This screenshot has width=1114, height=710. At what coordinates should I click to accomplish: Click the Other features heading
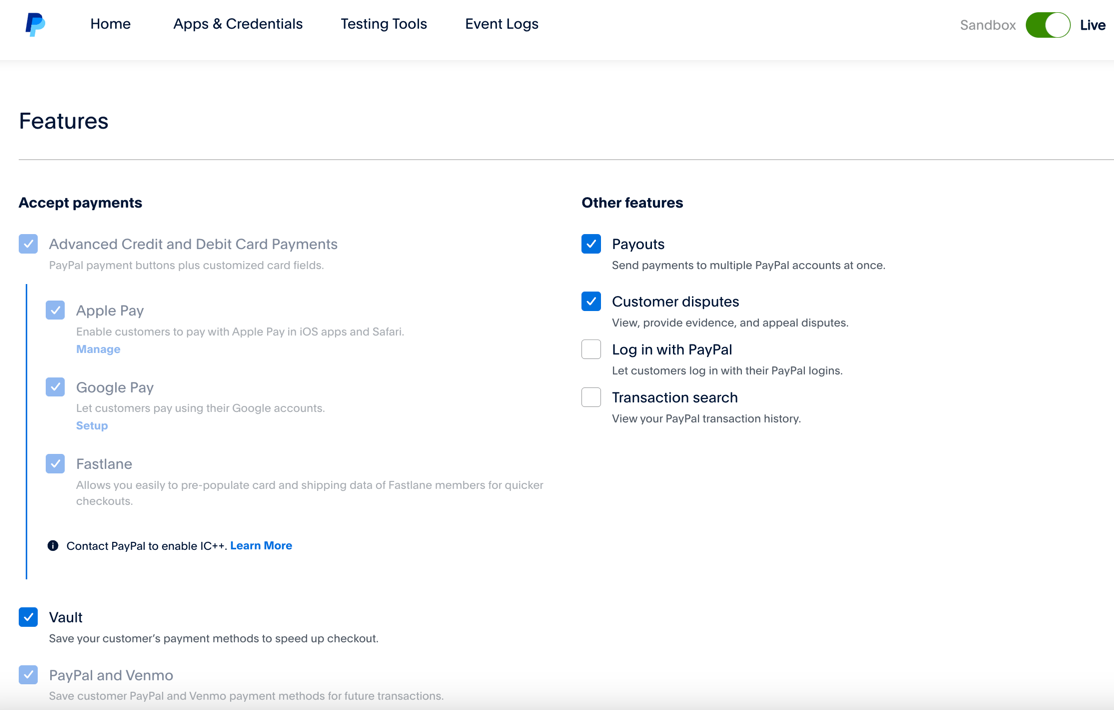click(x=632, y=203)
